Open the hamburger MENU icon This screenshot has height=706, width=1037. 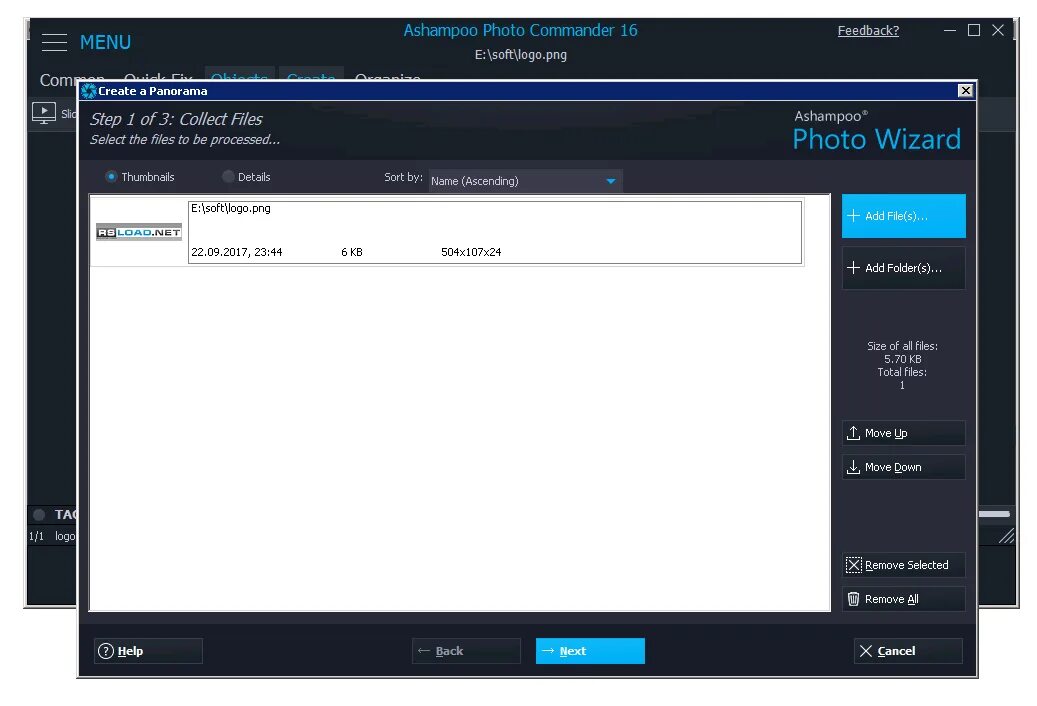[x=54, y=42]
